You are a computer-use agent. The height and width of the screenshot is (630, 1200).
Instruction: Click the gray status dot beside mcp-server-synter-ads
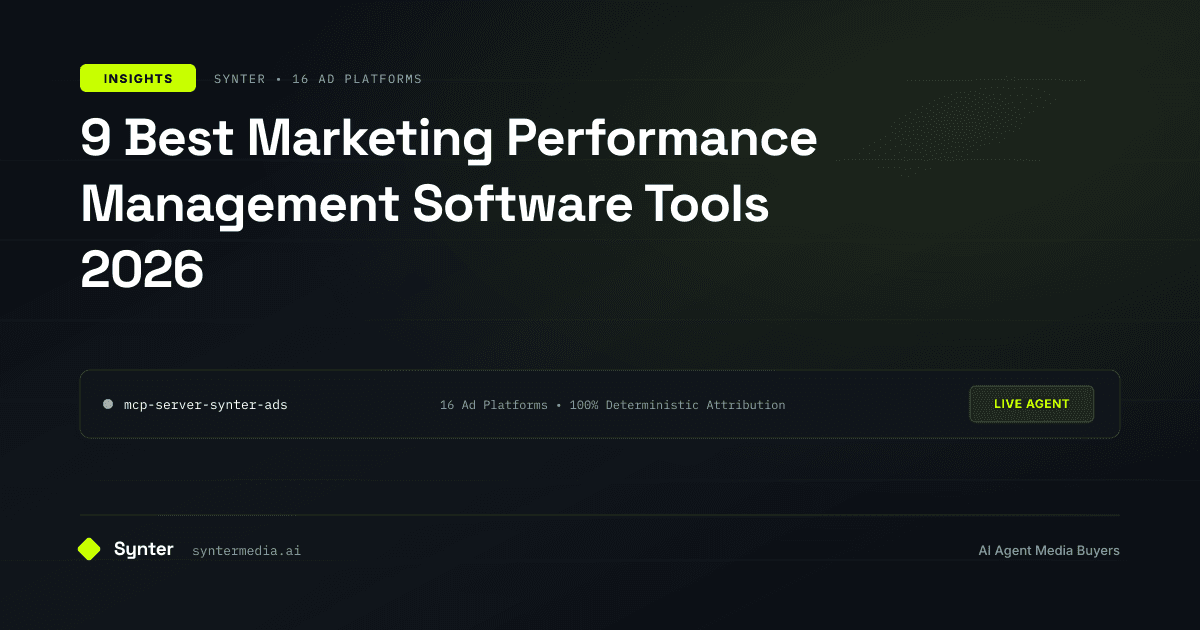coord(108,404)
